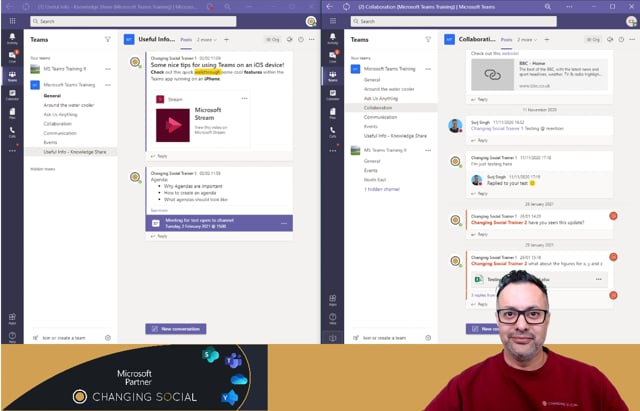
Task: Click 'Join or create a team' in right window
Action: pos(380,338)
